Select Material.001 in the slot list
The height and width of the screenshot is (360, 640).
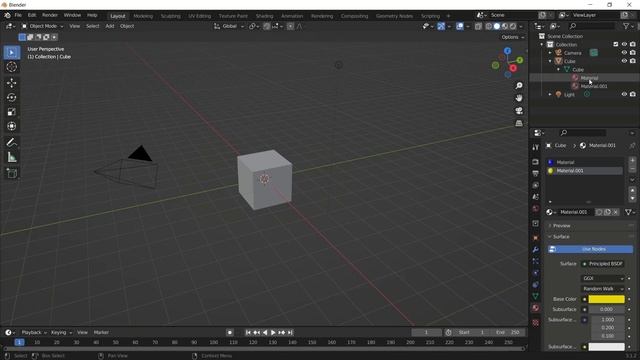584,171
